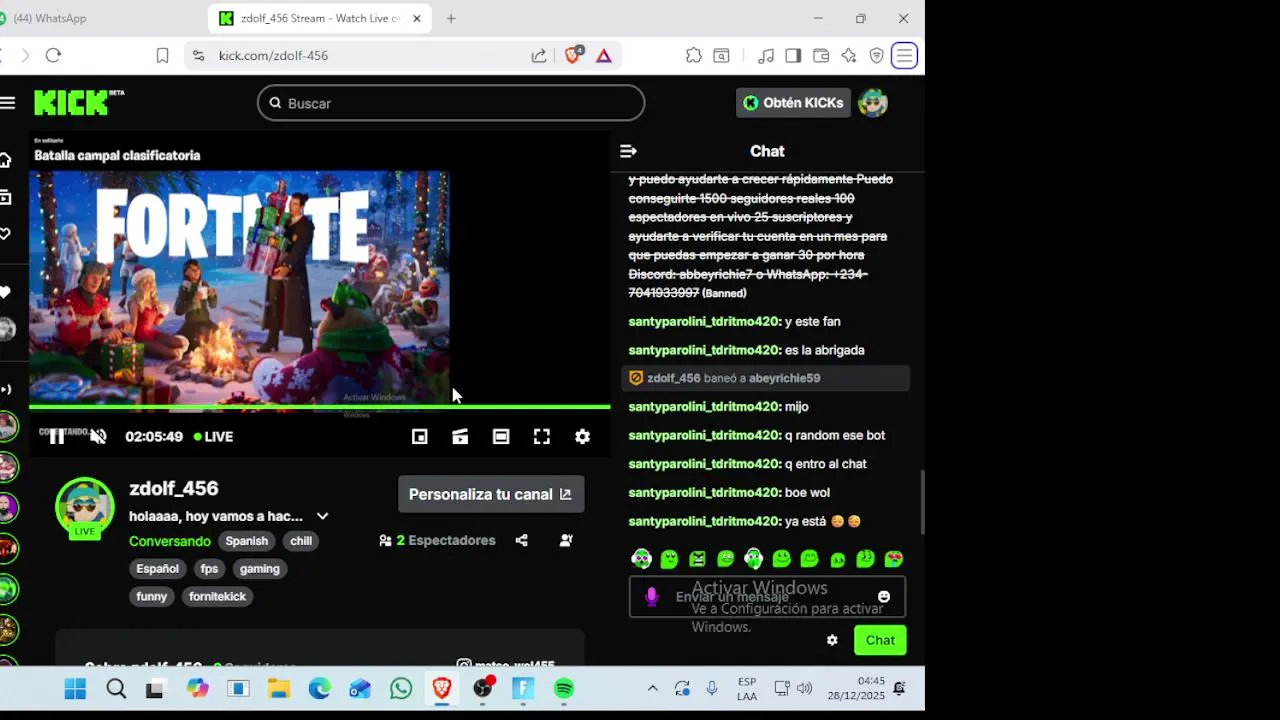Screen dimensions: 1280x720
Task: Open Brave main menu button
Action: pyautogui.click(x=904, y=56)
